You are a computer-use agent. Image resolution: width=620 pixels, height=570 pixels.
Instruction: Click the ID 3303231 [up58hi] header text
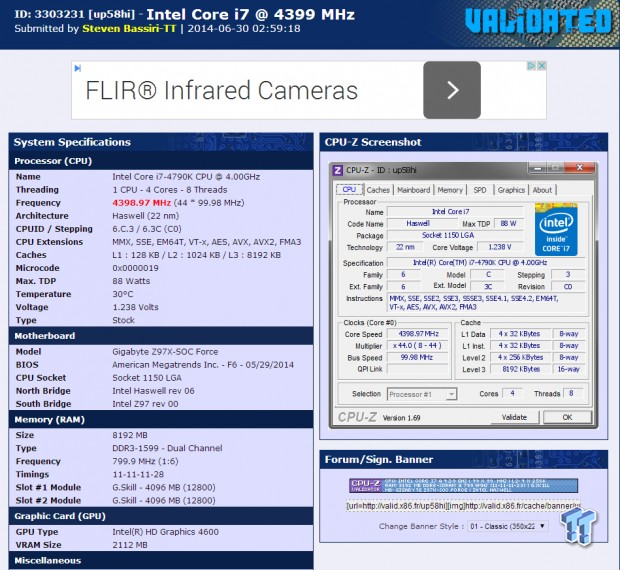75,14
